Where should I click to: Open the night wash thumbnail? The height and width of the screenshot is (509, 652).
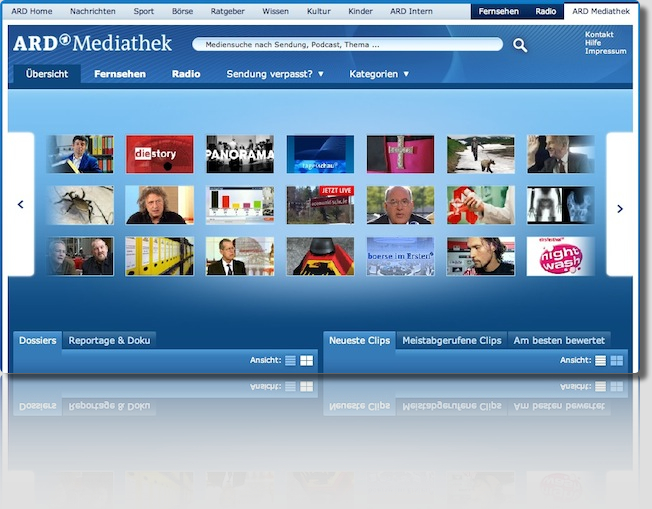click(x=561, y=256)
